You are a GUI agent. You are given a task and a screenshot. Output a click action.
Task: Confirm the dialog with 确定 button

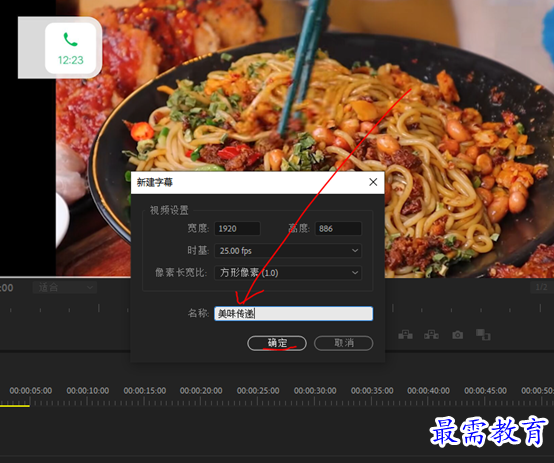pyautogui.click(x=277, y=343)
